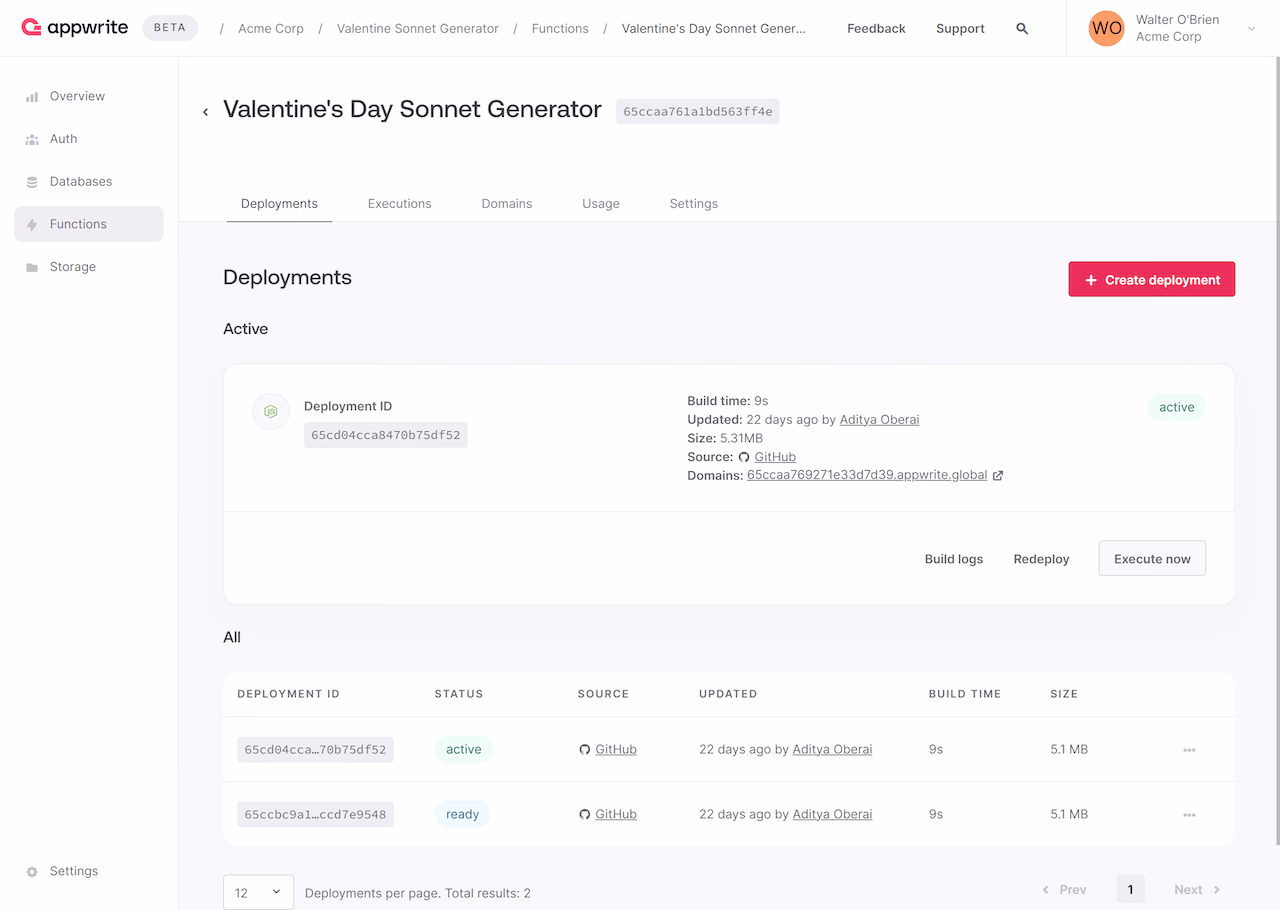Screen dimensions: 1280x910
Task: Switch to the Domains tab
Action: 507,204
